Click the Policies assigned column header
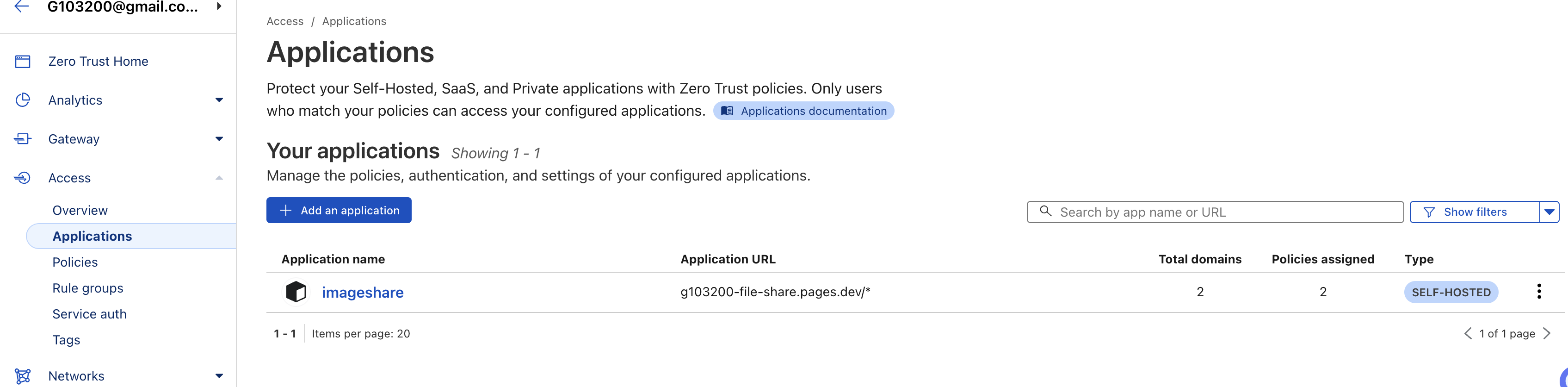 click(1323, 259)
